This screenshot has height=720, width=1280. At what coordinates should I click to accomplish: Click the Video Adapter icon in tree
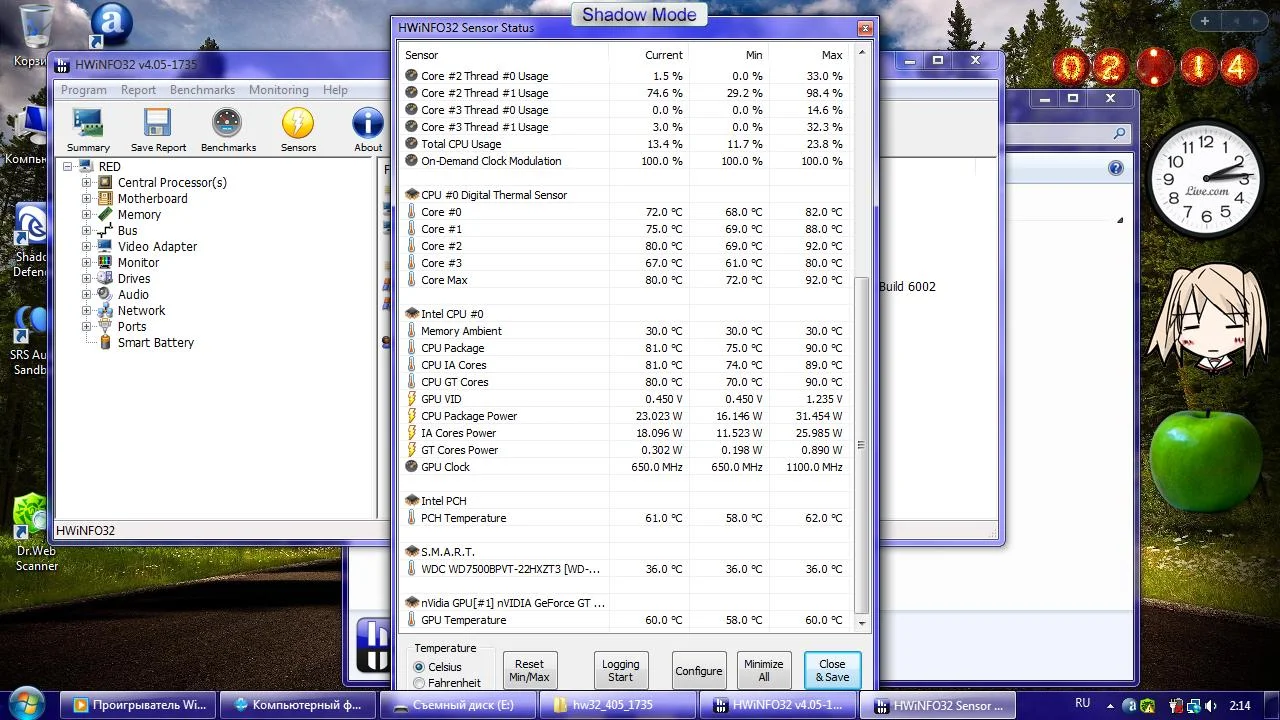click(105, 247)
